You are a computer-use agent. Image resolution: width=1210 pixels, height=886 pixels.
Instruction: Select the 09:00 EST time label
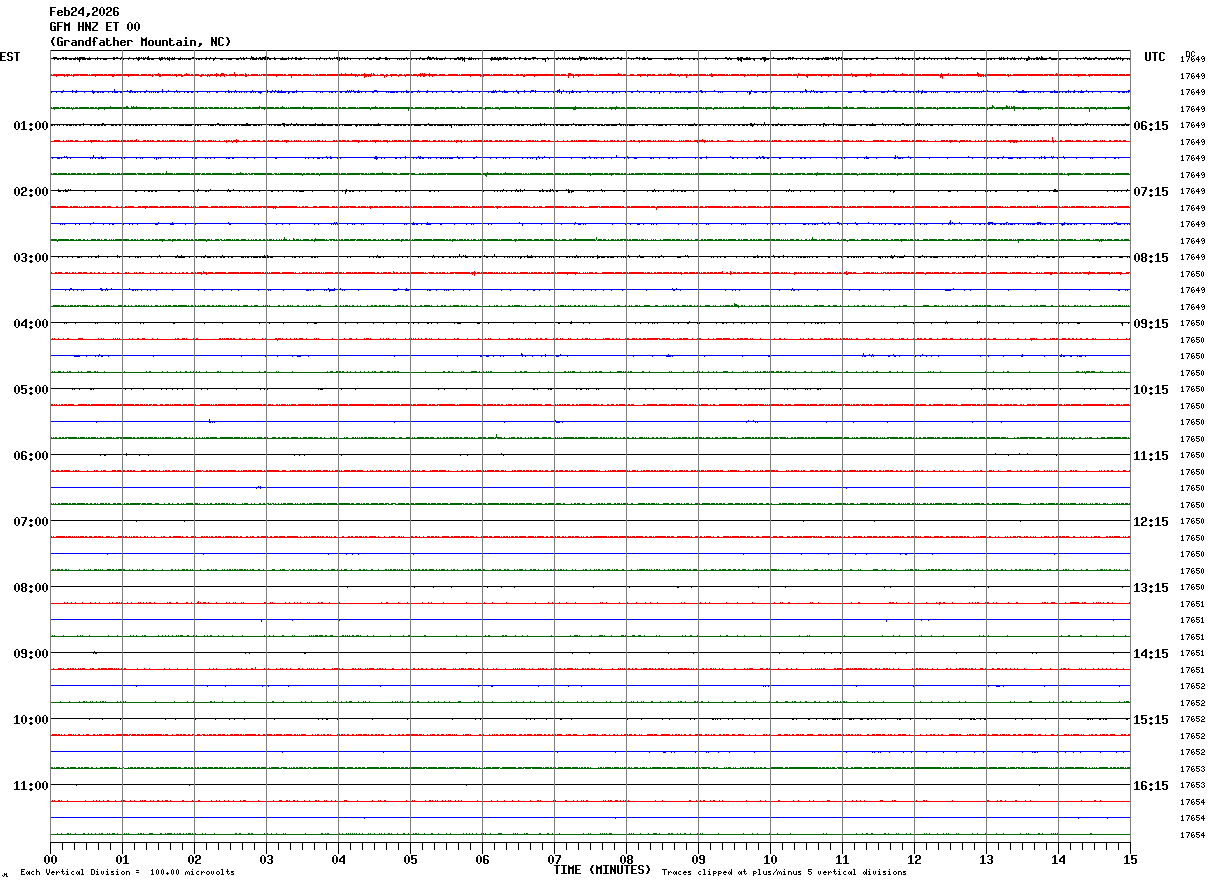(x=31, y=653)
